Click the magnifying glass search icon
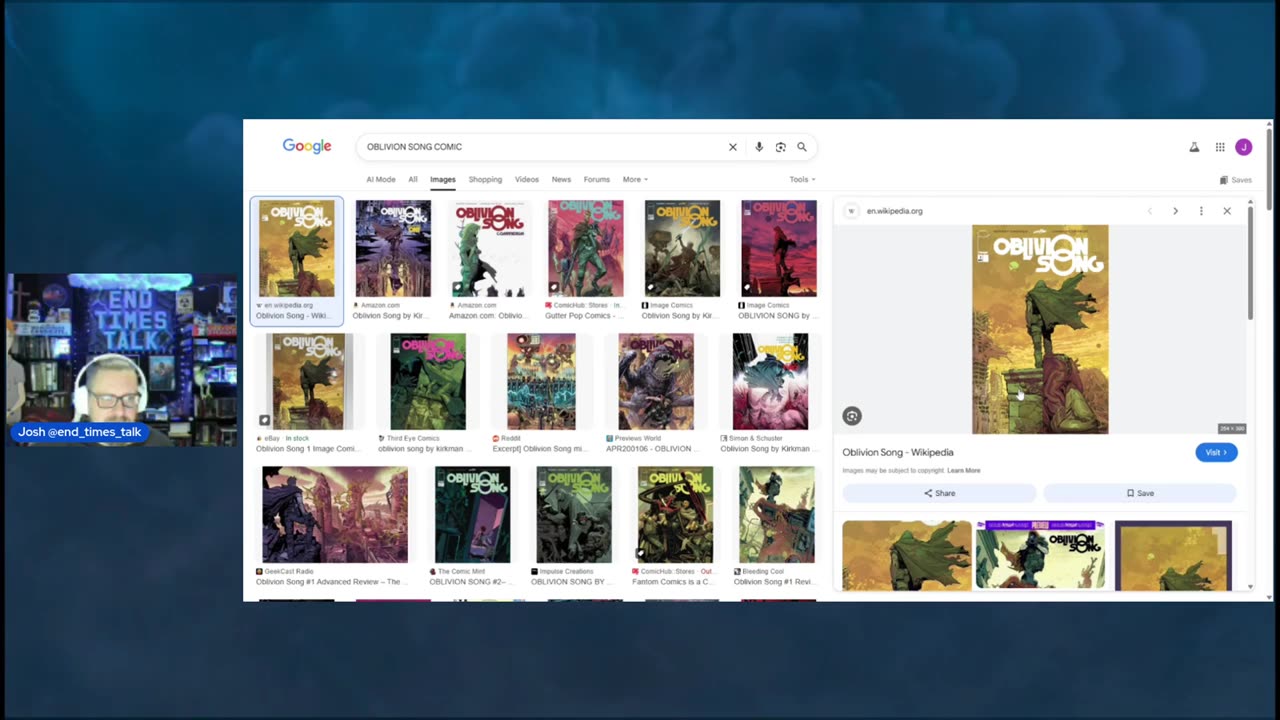This screenshot has height=720, width=1280. tap(802, 147)
